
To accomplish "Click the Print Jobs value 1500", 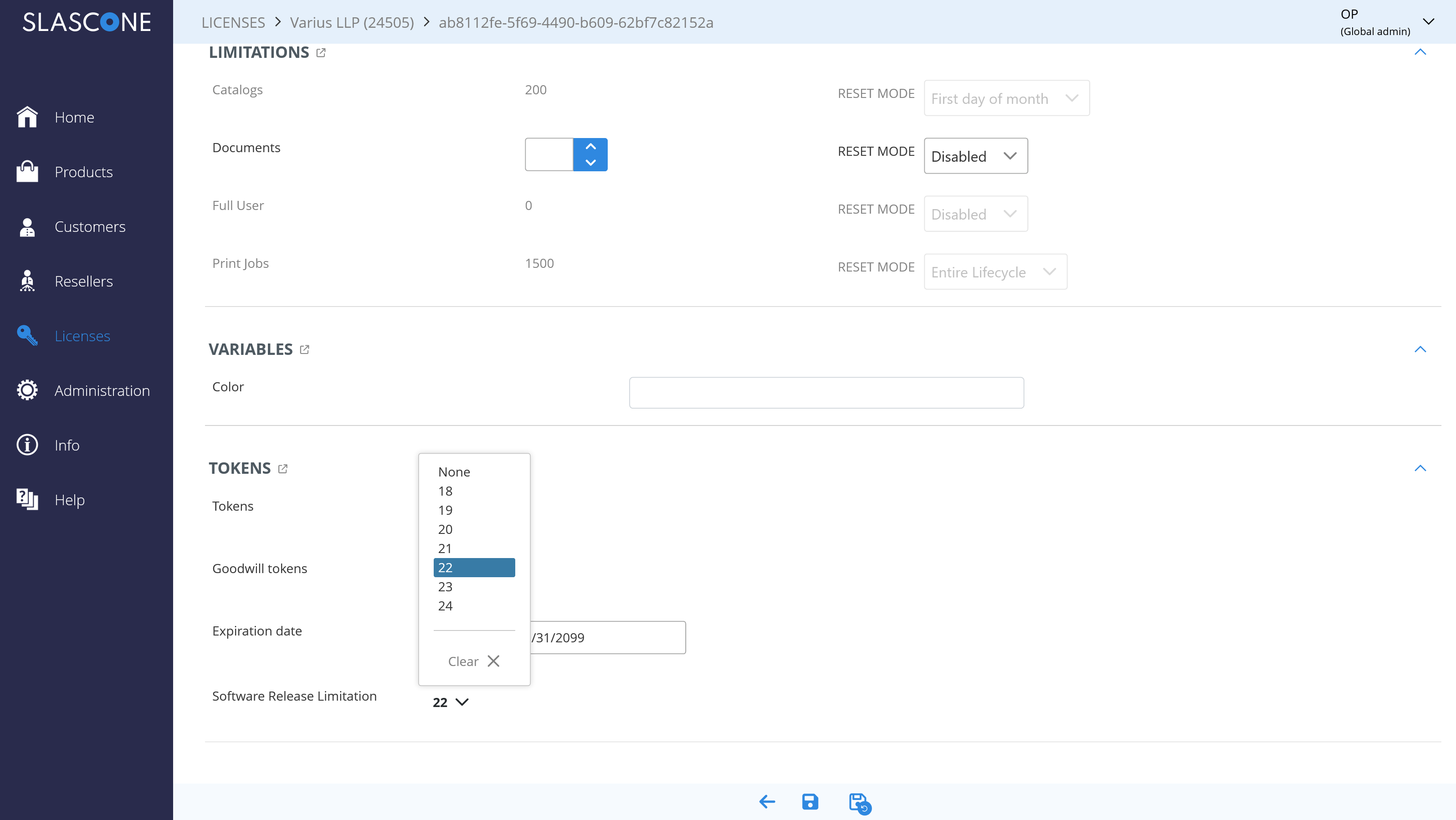I will point(539,263).
